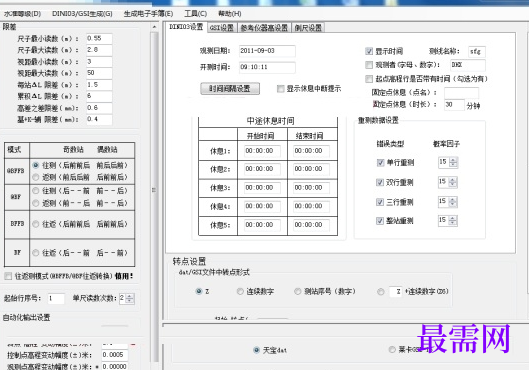Toggle the 整站重测 checkbox

pos(380,221)
